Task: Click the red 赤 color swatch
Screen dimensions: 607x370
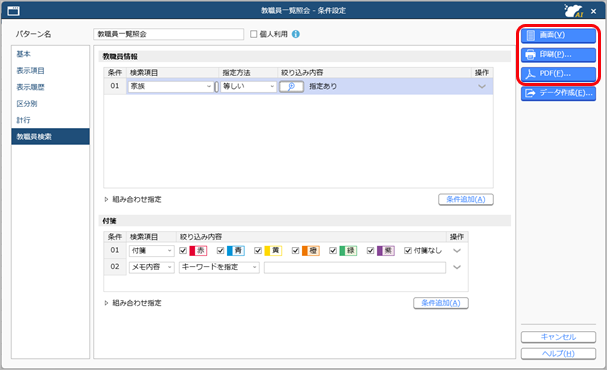Action: click(x=198, y=251)
